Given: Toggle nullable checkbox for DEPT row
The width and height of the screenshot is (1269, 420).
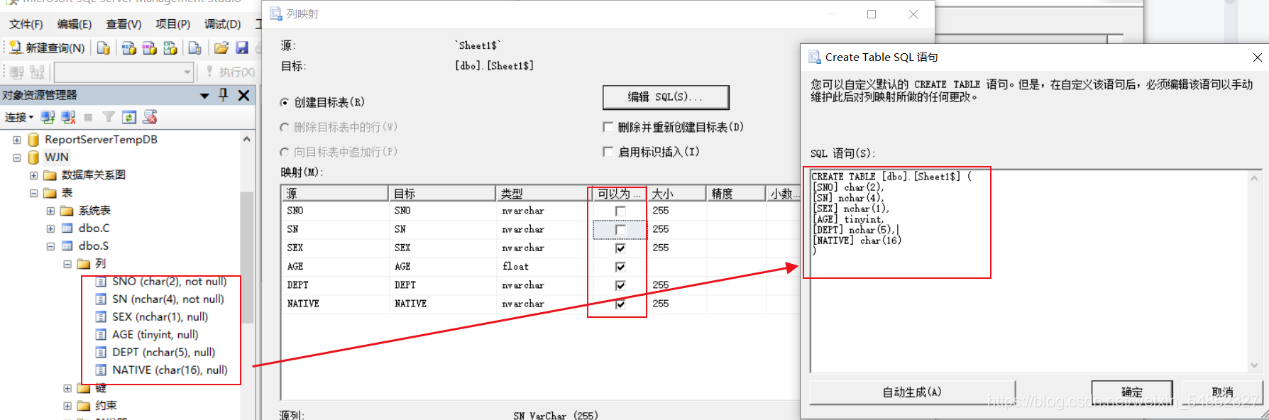Looking at the screenshot, I should (621, 285).
